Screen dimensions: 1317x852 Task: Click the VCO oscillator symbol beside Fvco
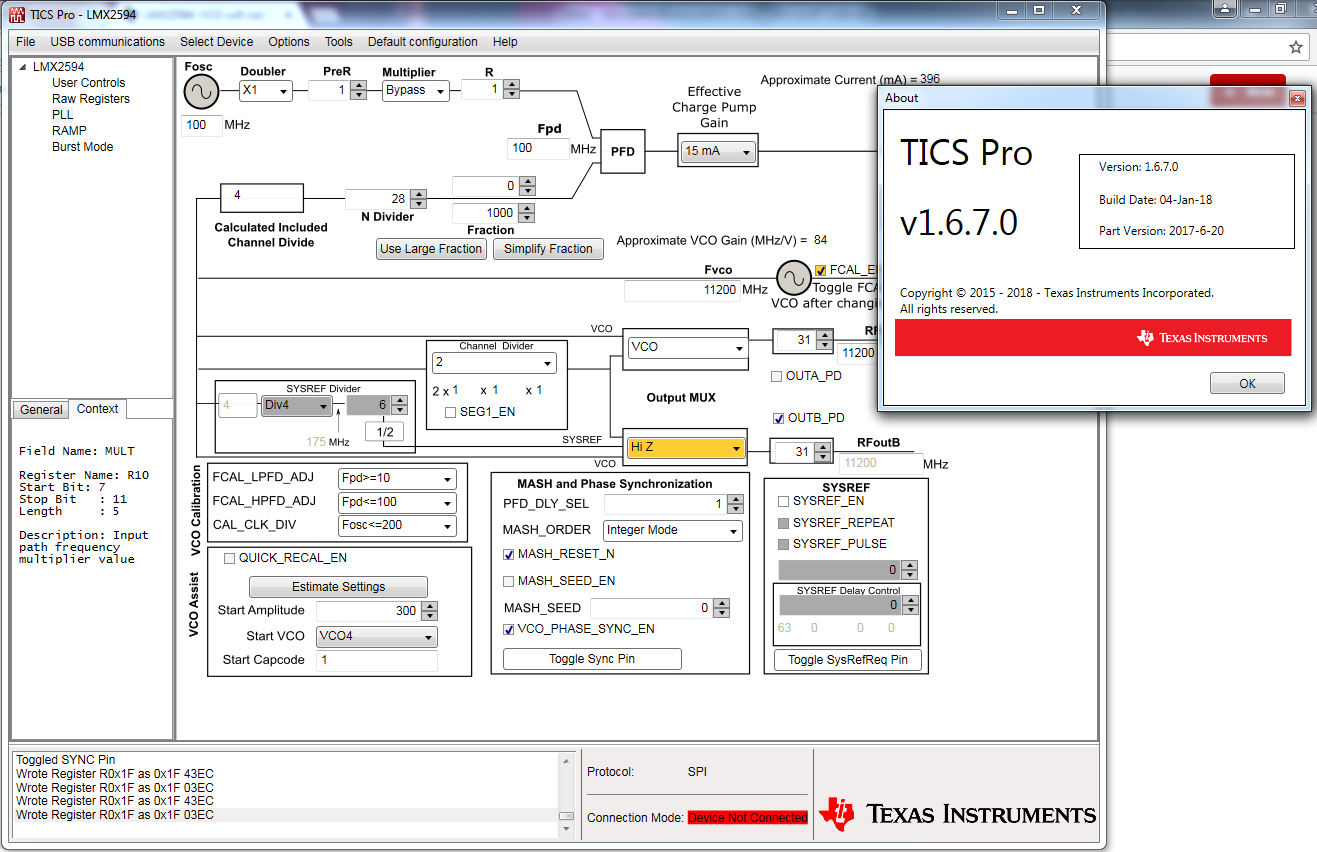794,277
